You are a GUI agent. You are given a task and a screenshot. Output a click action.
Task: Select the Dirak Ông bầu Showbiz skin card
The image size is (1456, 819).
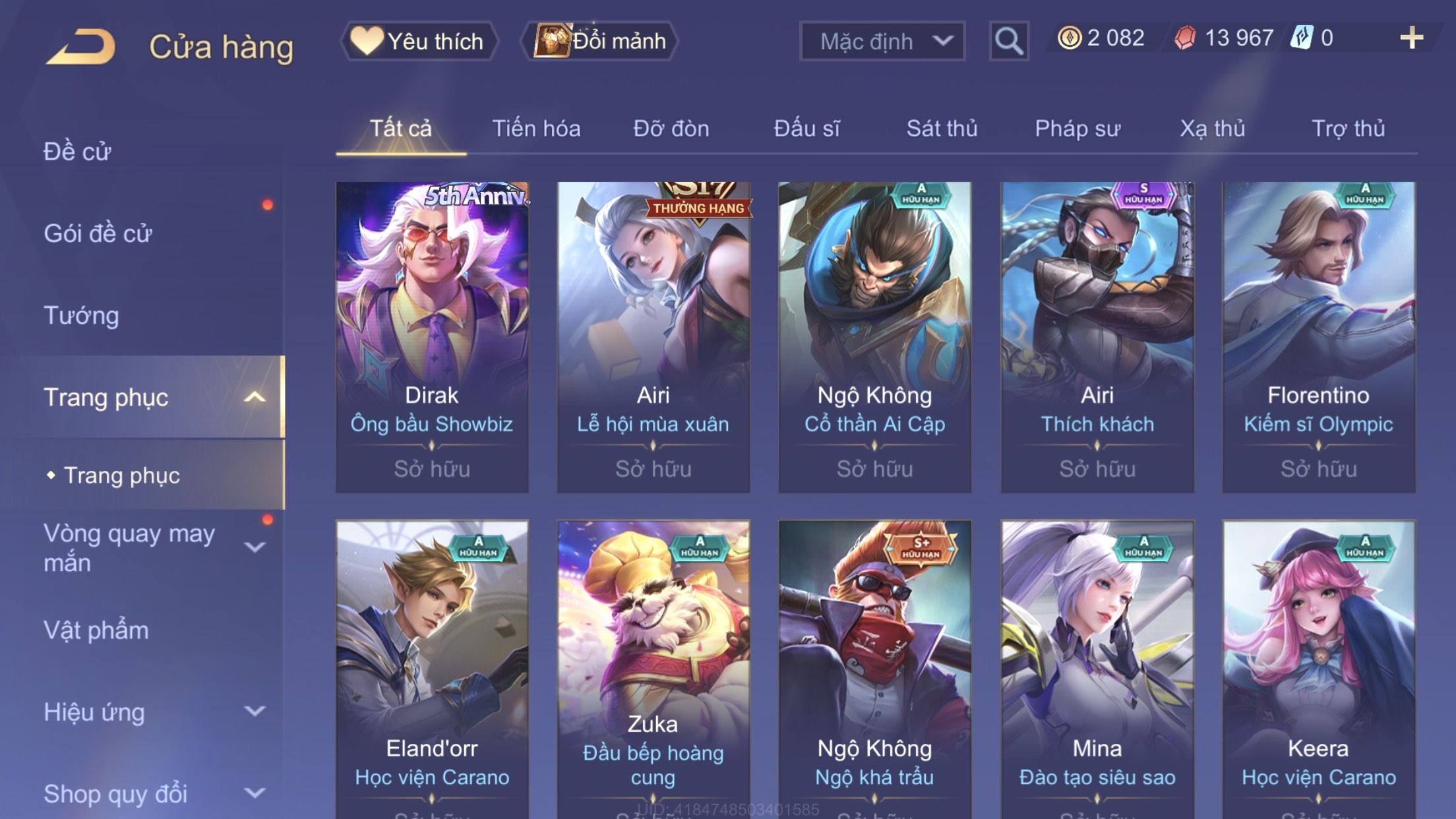tap(432, 337)
